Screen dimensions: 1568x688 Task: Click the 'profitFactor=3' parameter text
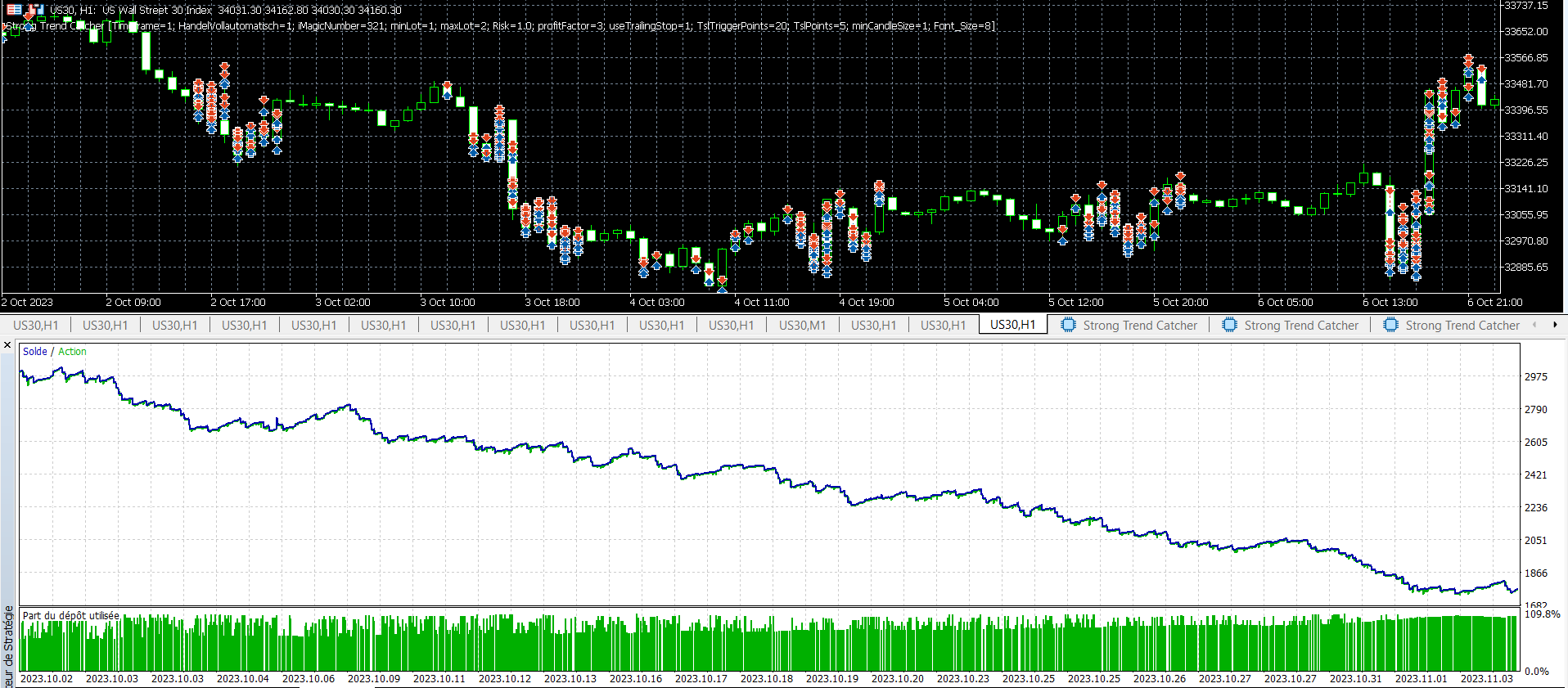click(570, 26)
